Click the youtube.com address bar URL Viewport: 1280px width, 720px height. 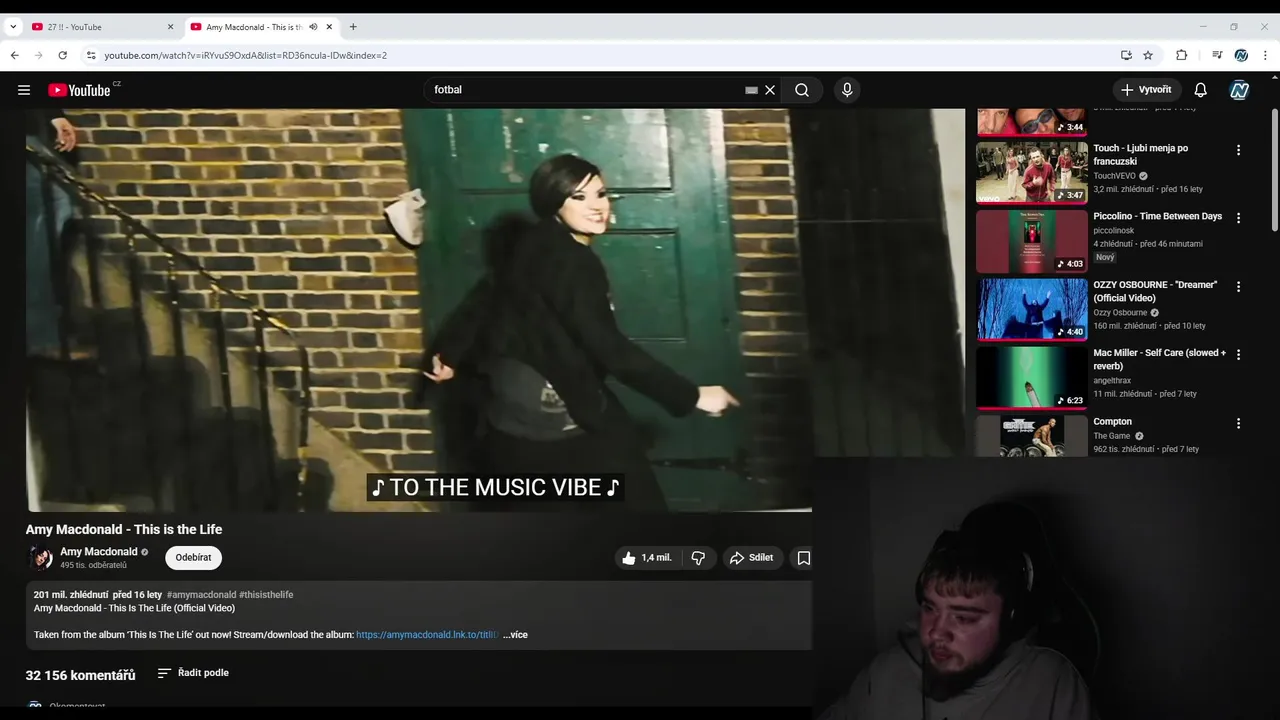(x=245, y=56)
